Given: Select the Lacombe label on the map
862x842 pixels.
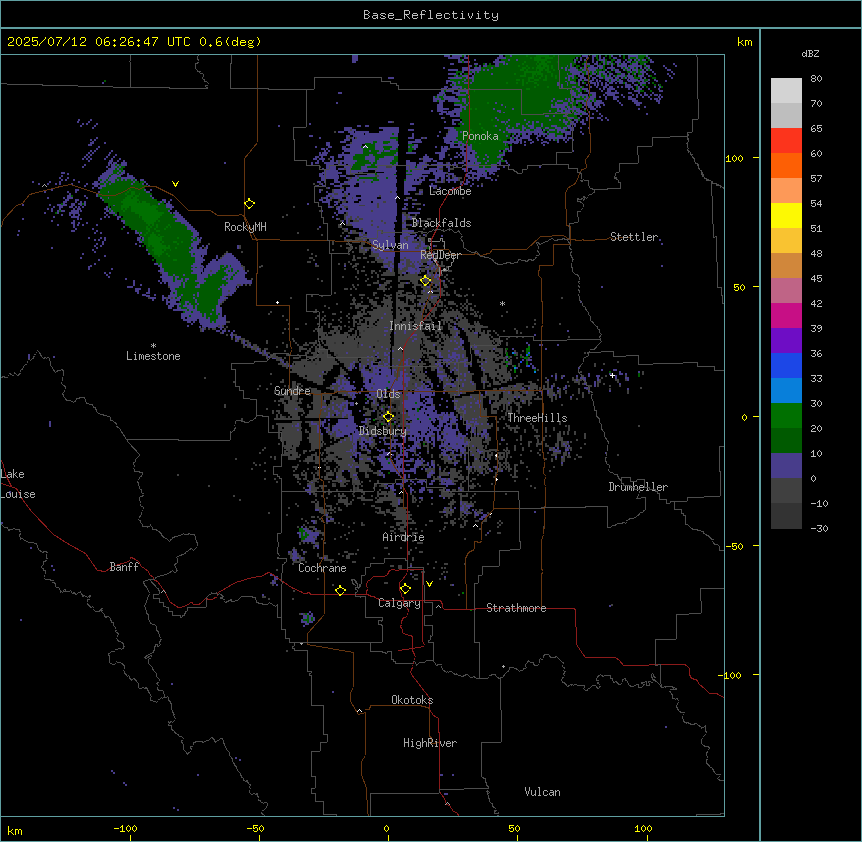Looking at the screenshot, I should pos(450,191).
